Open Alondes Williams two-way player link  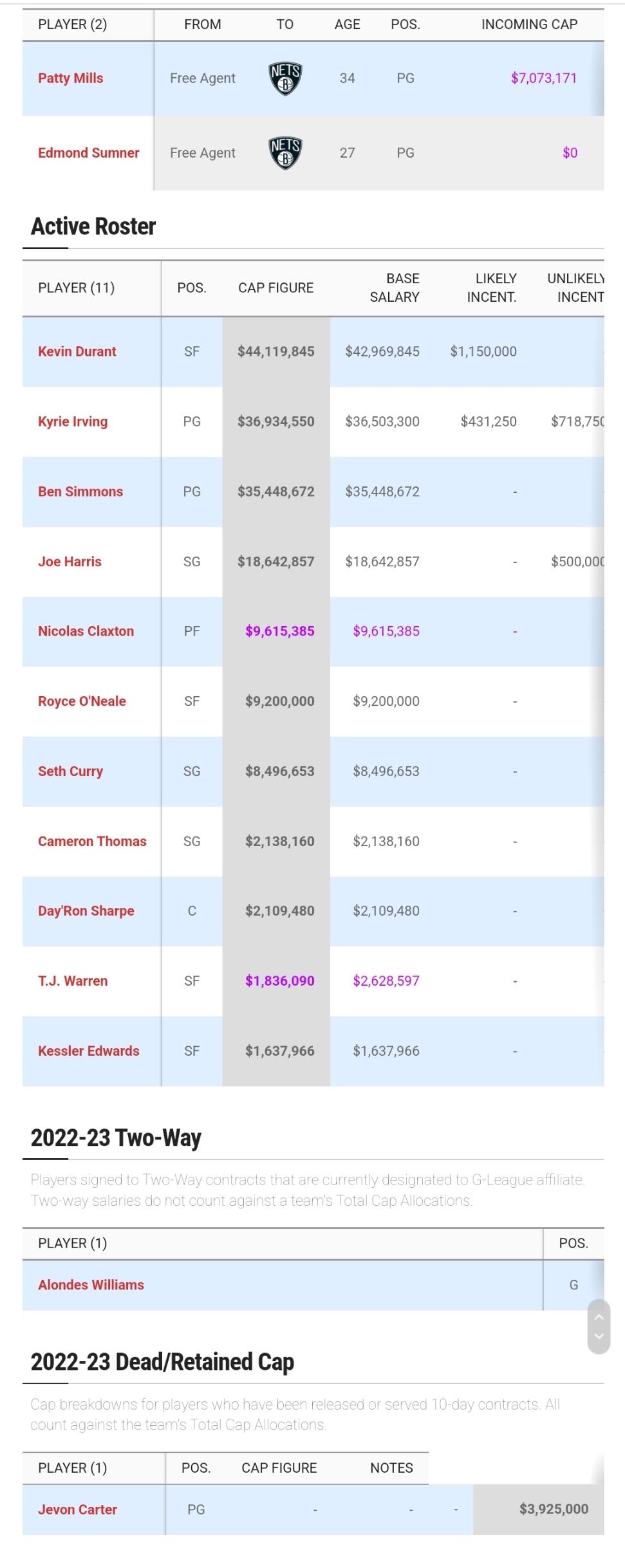[x=91, y=1285]
